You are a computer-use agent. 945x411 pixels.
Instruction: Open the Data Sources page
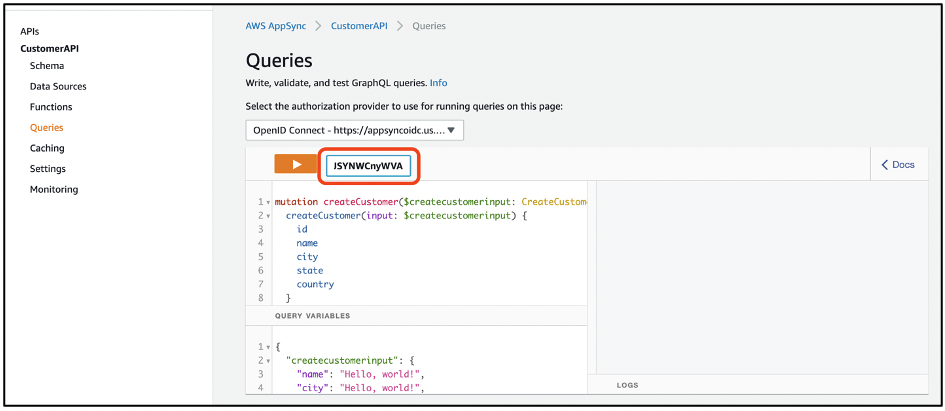click(x=58, y=86)
